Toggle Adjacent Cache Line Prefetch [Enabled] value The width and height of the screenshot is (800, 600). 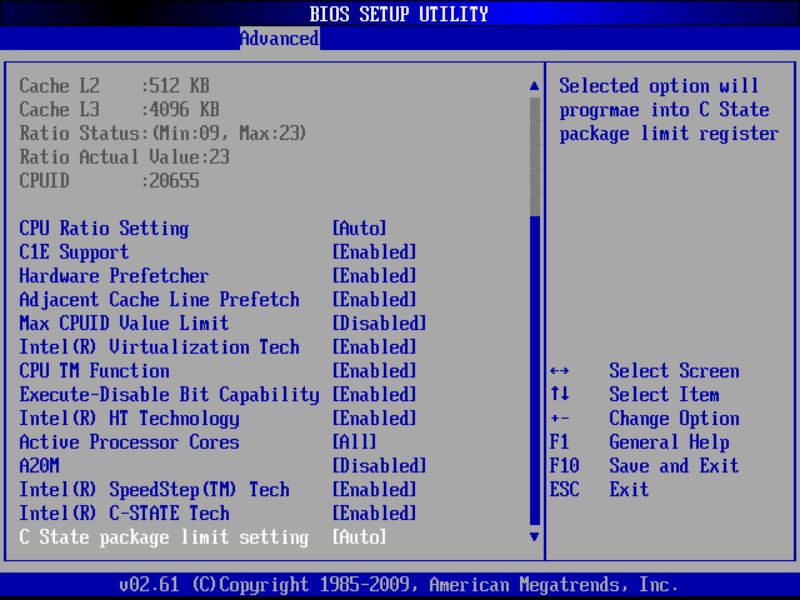pyautogui.click(x=374, y=299)
